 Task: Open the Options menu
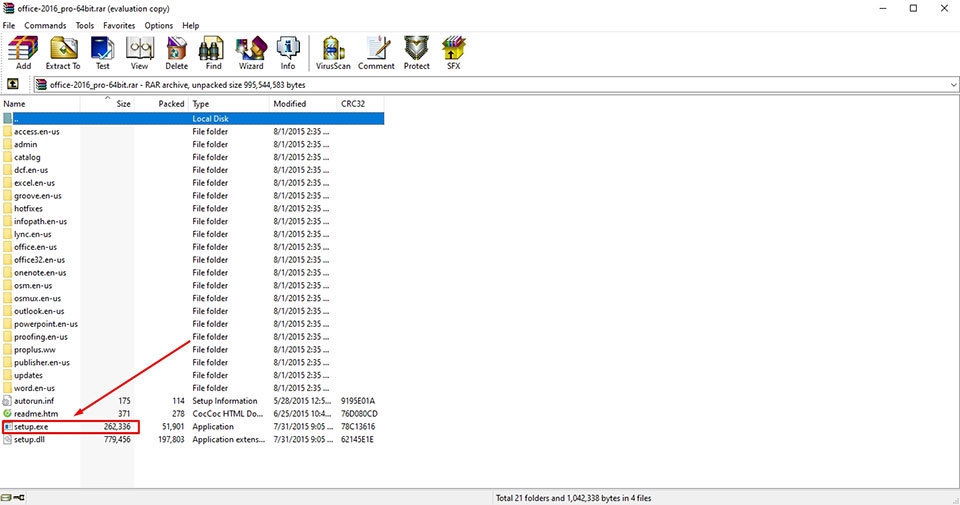(x=159, y=26)
